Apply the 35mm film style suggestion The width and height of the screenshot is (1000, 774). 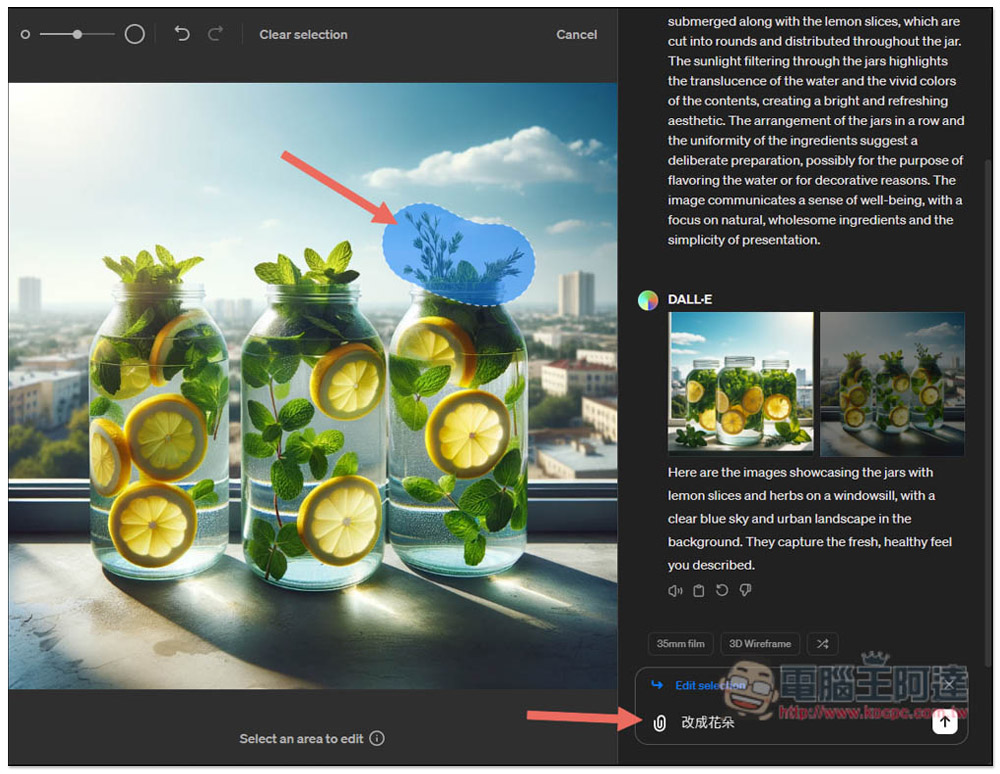click(x=680, y=644)
